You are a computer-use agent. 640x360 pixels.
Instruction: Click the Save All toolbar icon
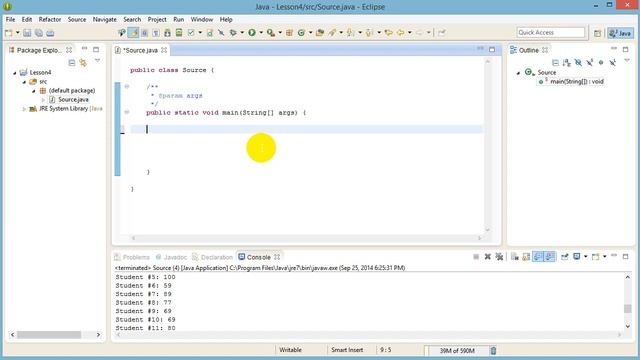tap(39, 33)
